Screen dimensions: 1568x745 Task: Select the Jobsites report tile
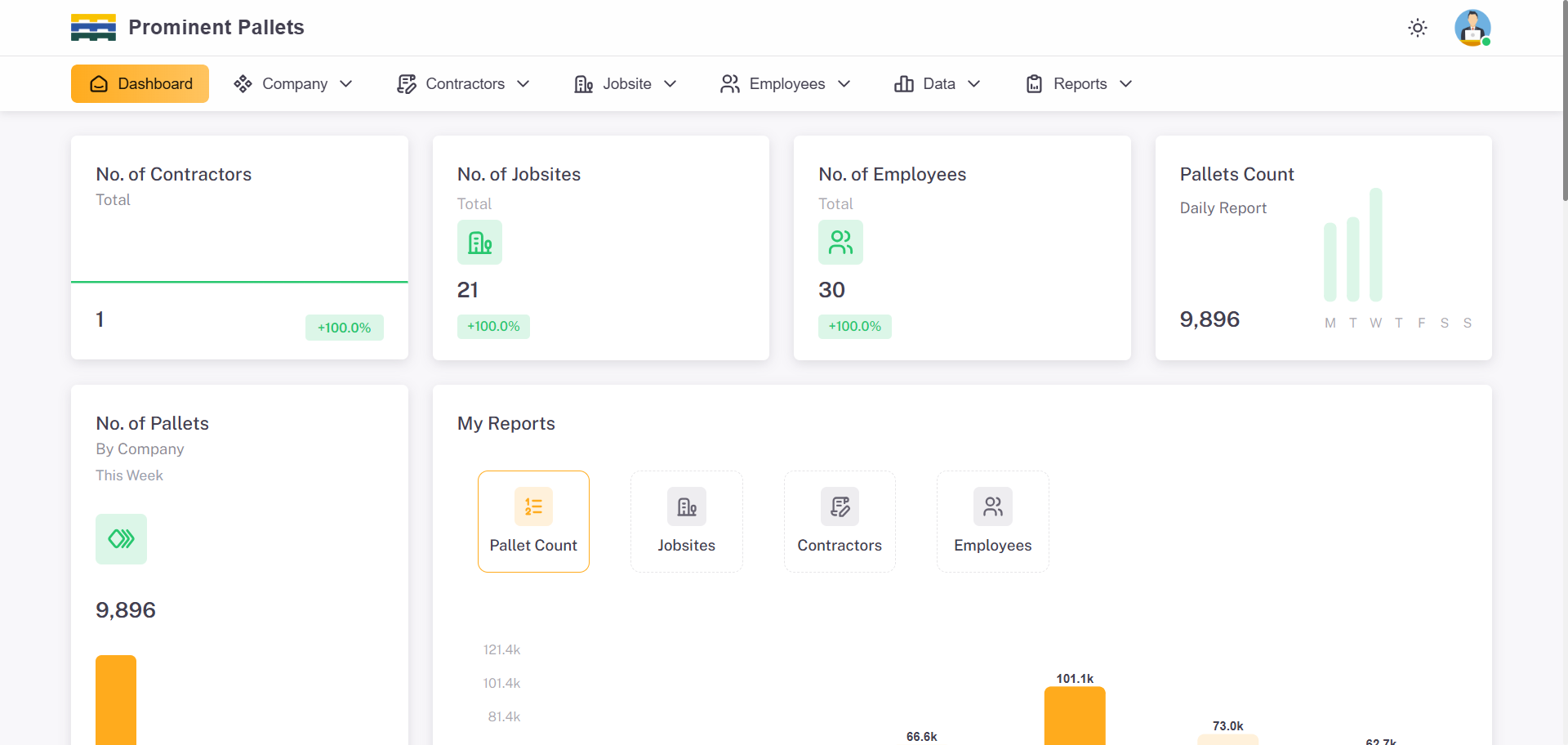click(x=686, y=521)
